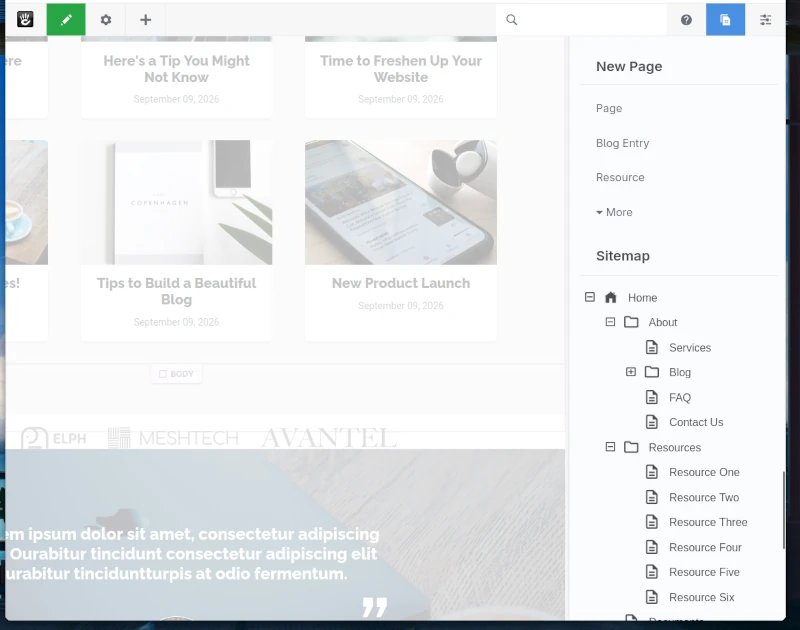Open 'Here's a Tip You Might Not Know' article
The image size is (800, 630).
177,69
